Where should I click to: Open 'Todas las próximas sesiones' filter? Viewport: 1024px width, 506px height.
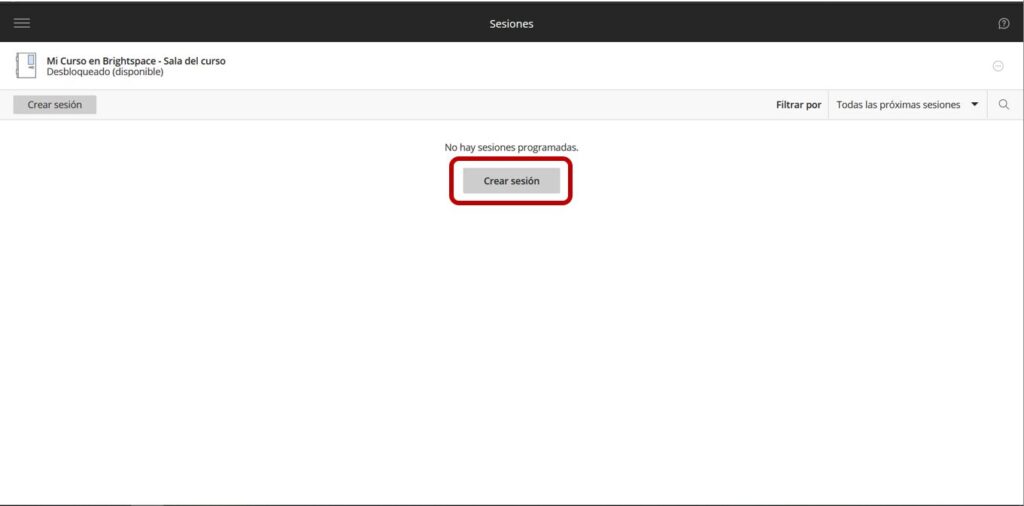tap(898, 105)
